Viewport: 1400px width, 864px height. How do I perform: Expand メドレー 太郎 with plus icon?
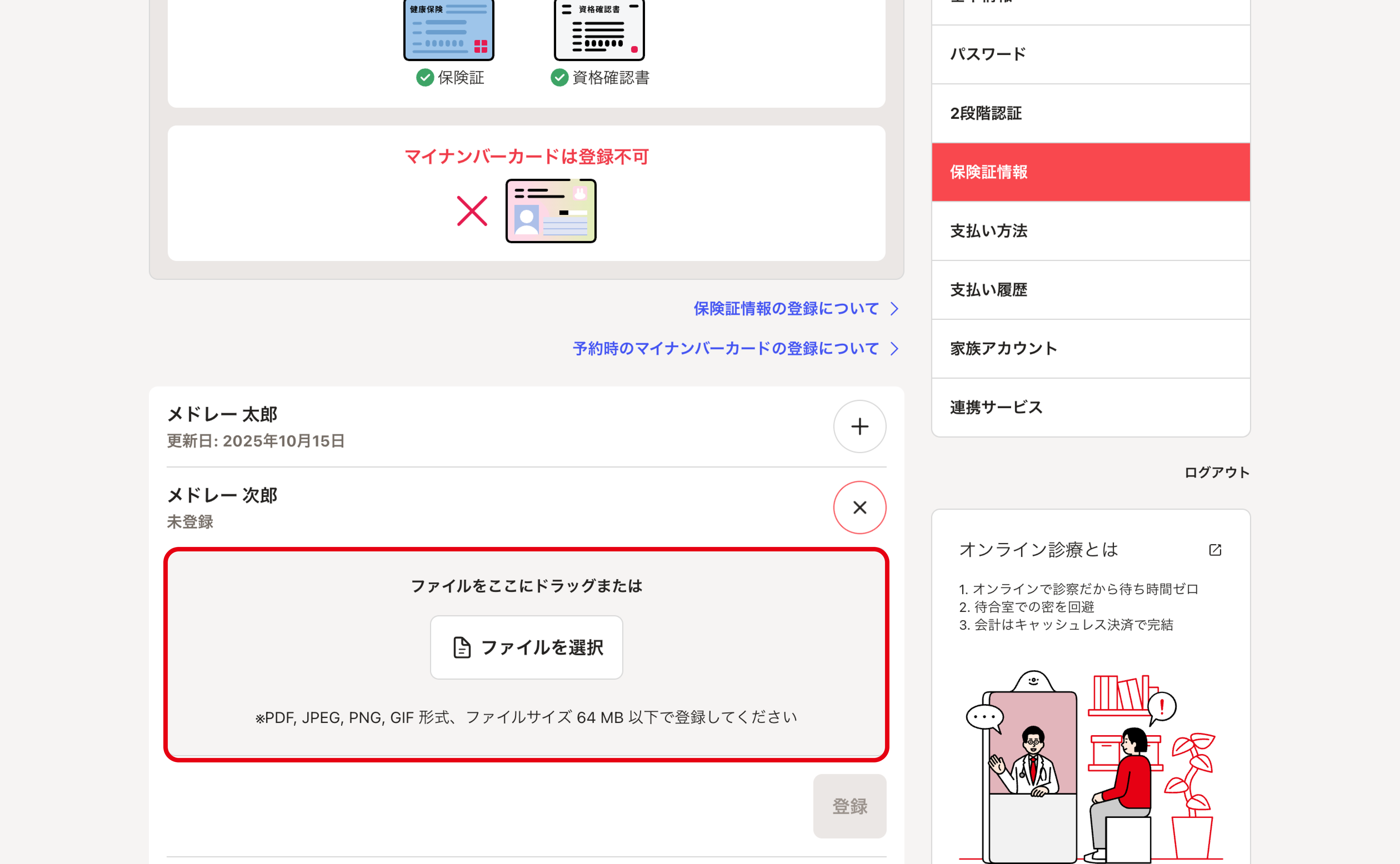pos(859,426)
